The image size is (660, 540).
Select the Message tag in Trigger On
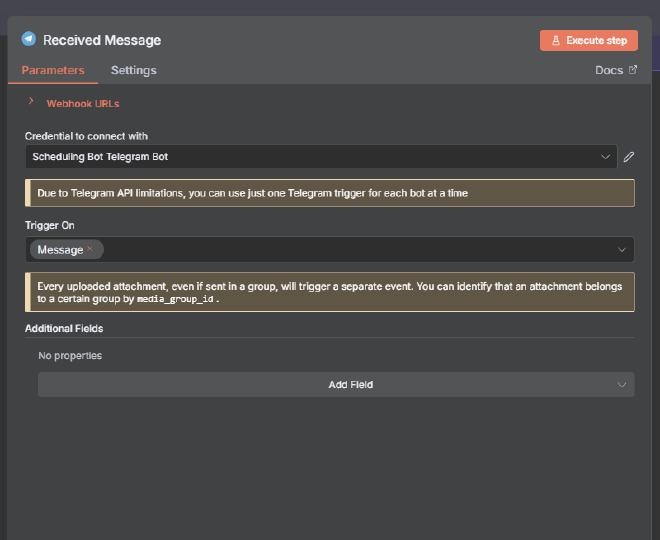59,250
